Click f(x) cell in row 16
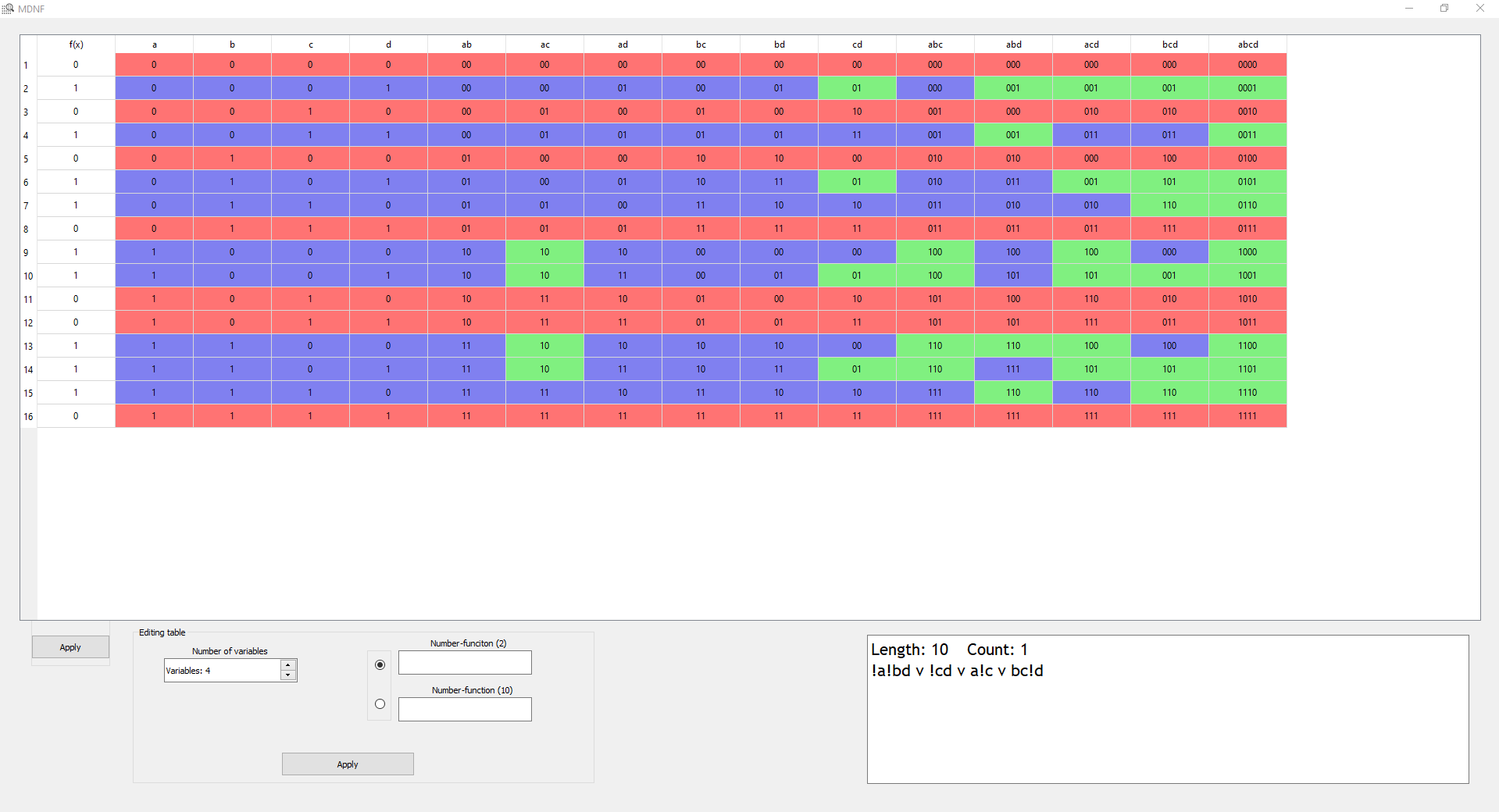This screenshot has height=812, width=1499. (x=76, y=416)
